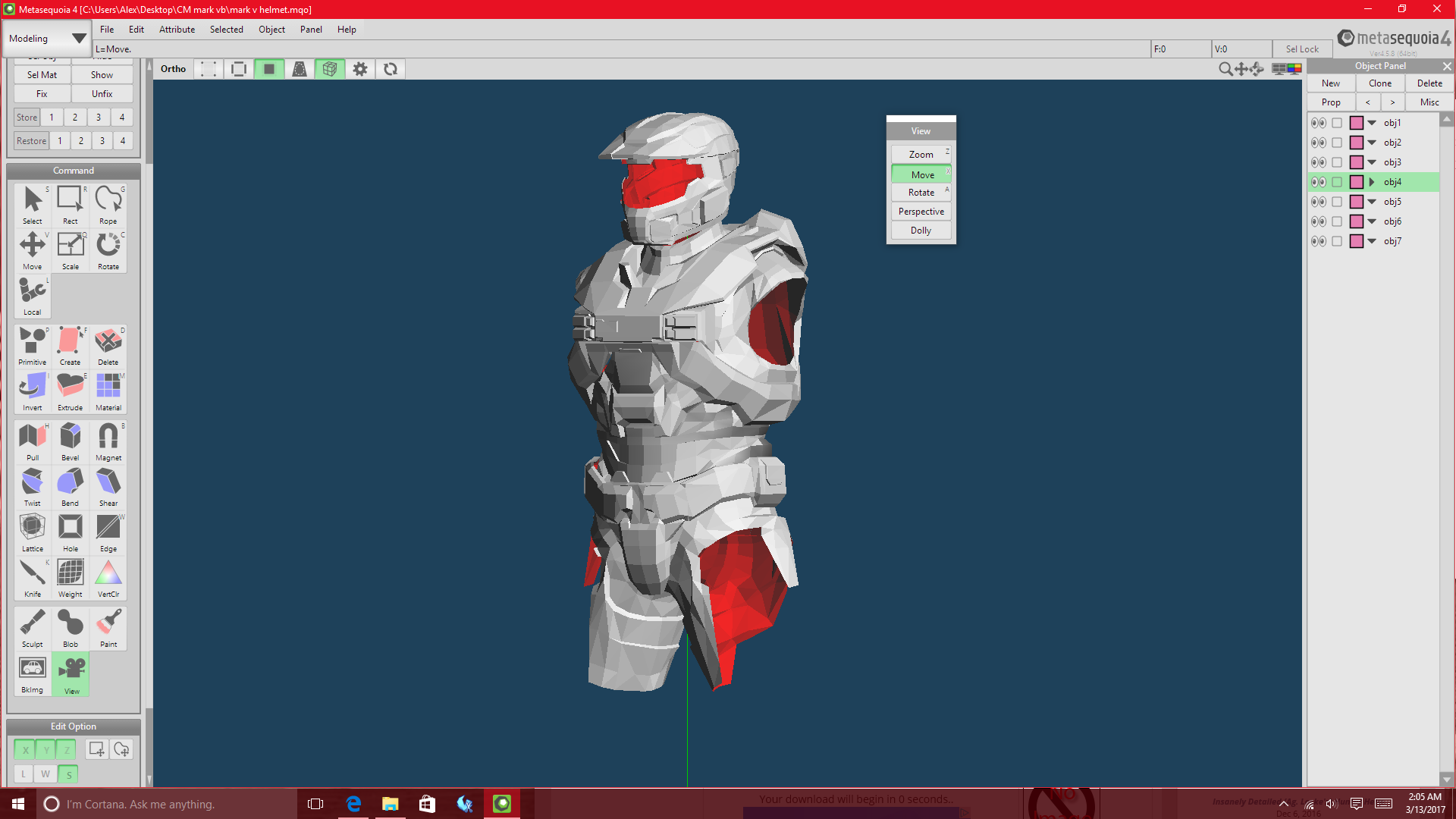The image size is (1456, 819).
Task: Select the Invert faces tool
Action: (33, 391)
